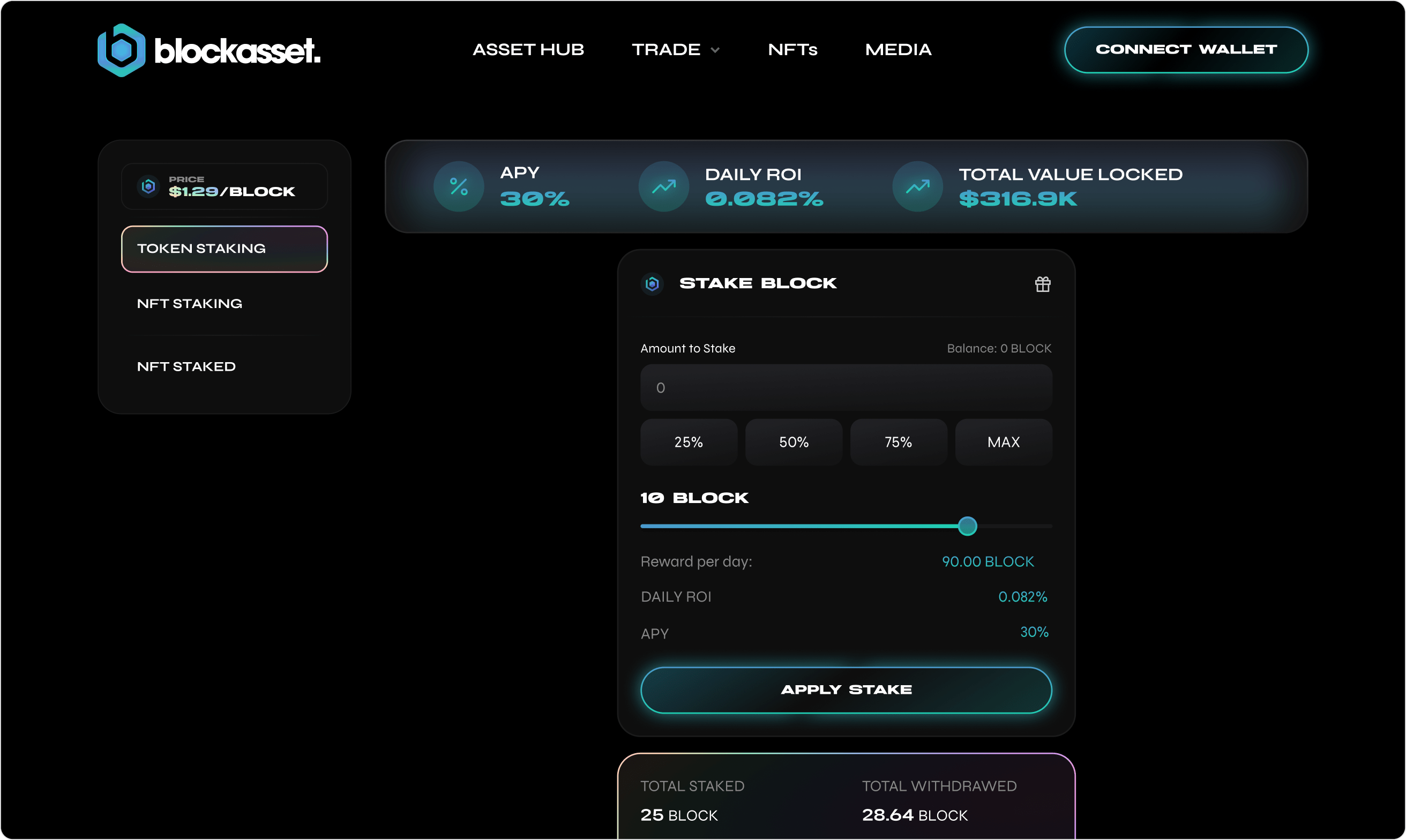Click the Amount to Stake input field
Screen dimensions: 1406x840
[846, 388]
